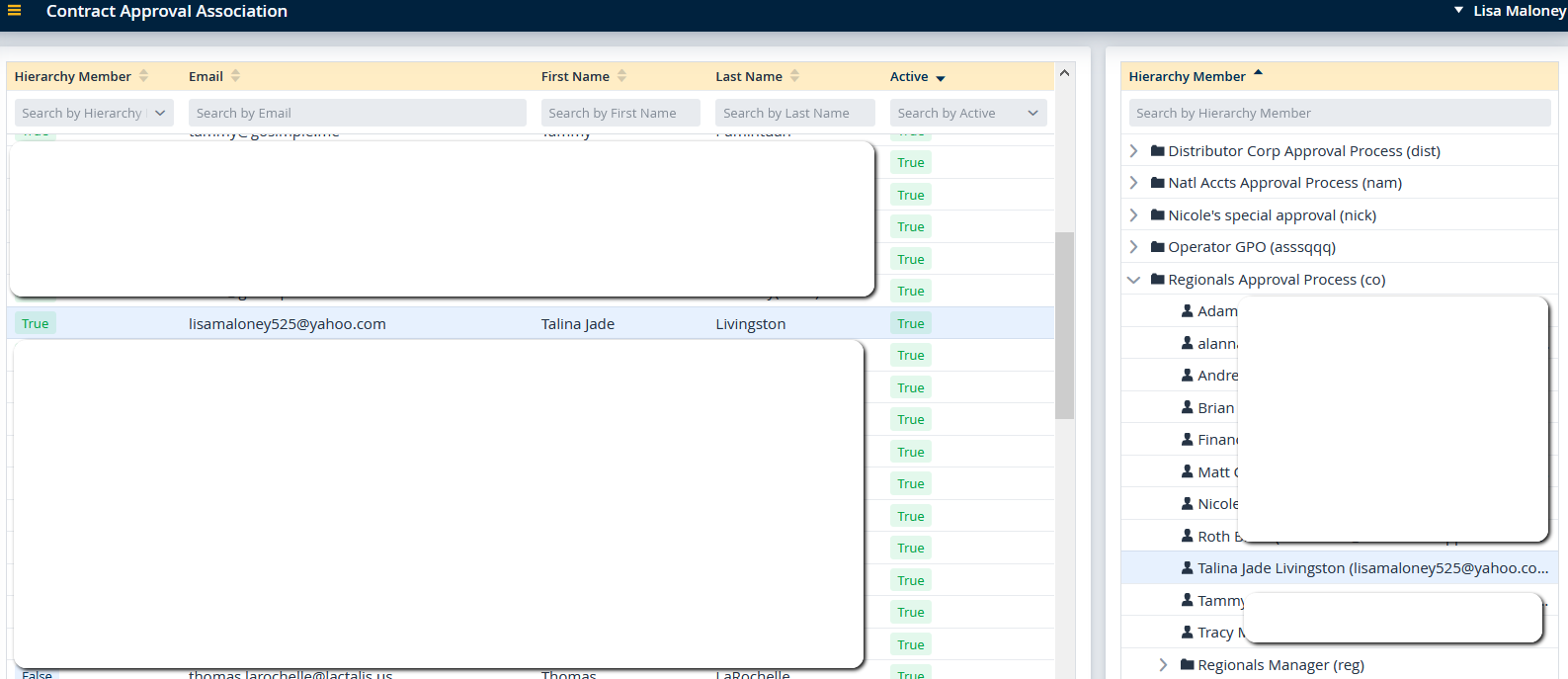The image size is (1568, 679).
Task: Click the Search by Email field
Action: [x=357, y=114]
